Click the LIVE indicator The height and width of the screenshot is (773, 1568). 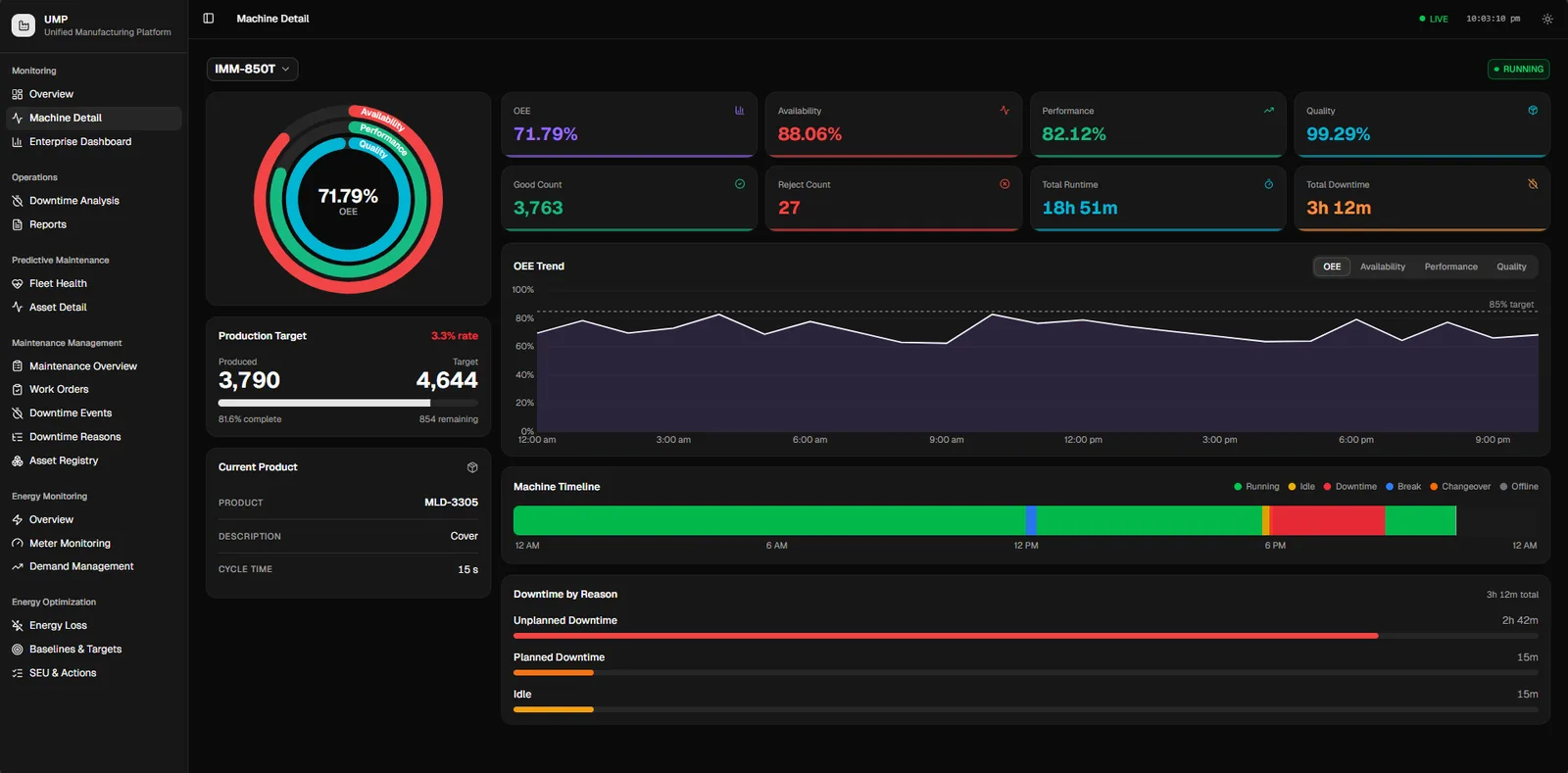(1434, 19)
